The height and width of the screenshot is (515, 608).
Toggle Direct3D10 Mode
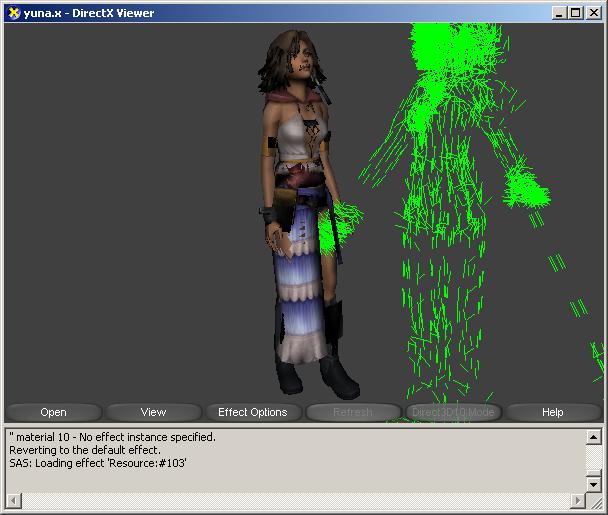pos(452,412)
